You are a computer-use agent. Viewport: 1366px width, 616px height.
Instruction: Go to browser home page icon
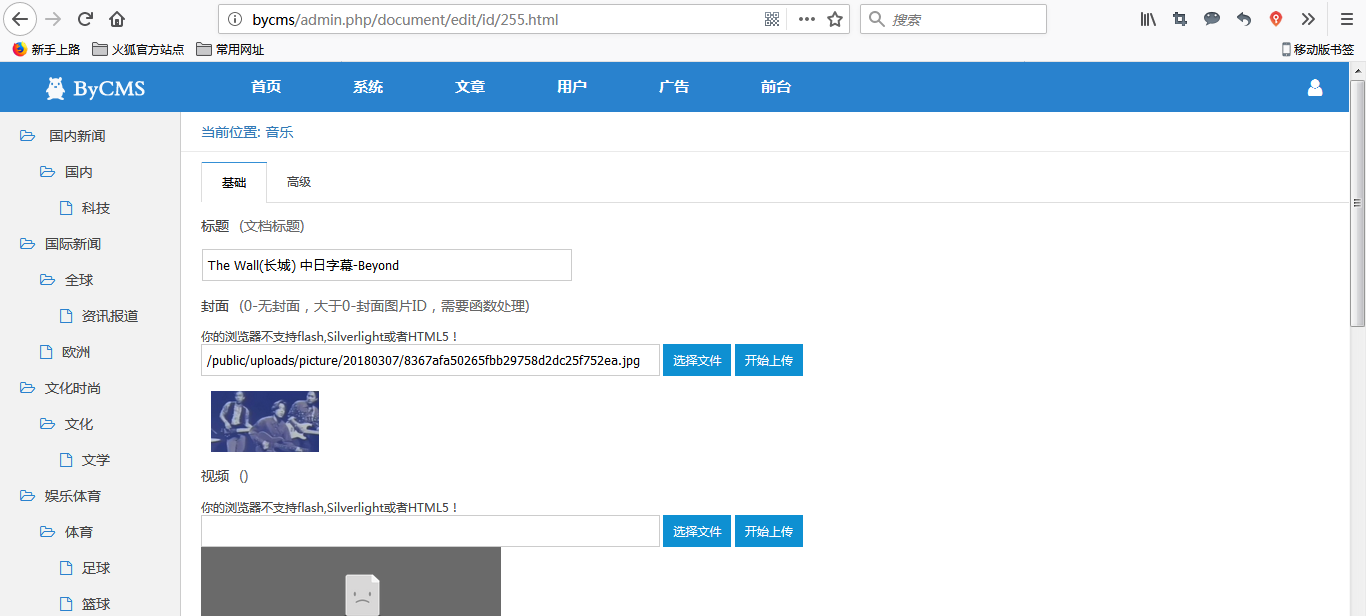(x=117, y=19)
